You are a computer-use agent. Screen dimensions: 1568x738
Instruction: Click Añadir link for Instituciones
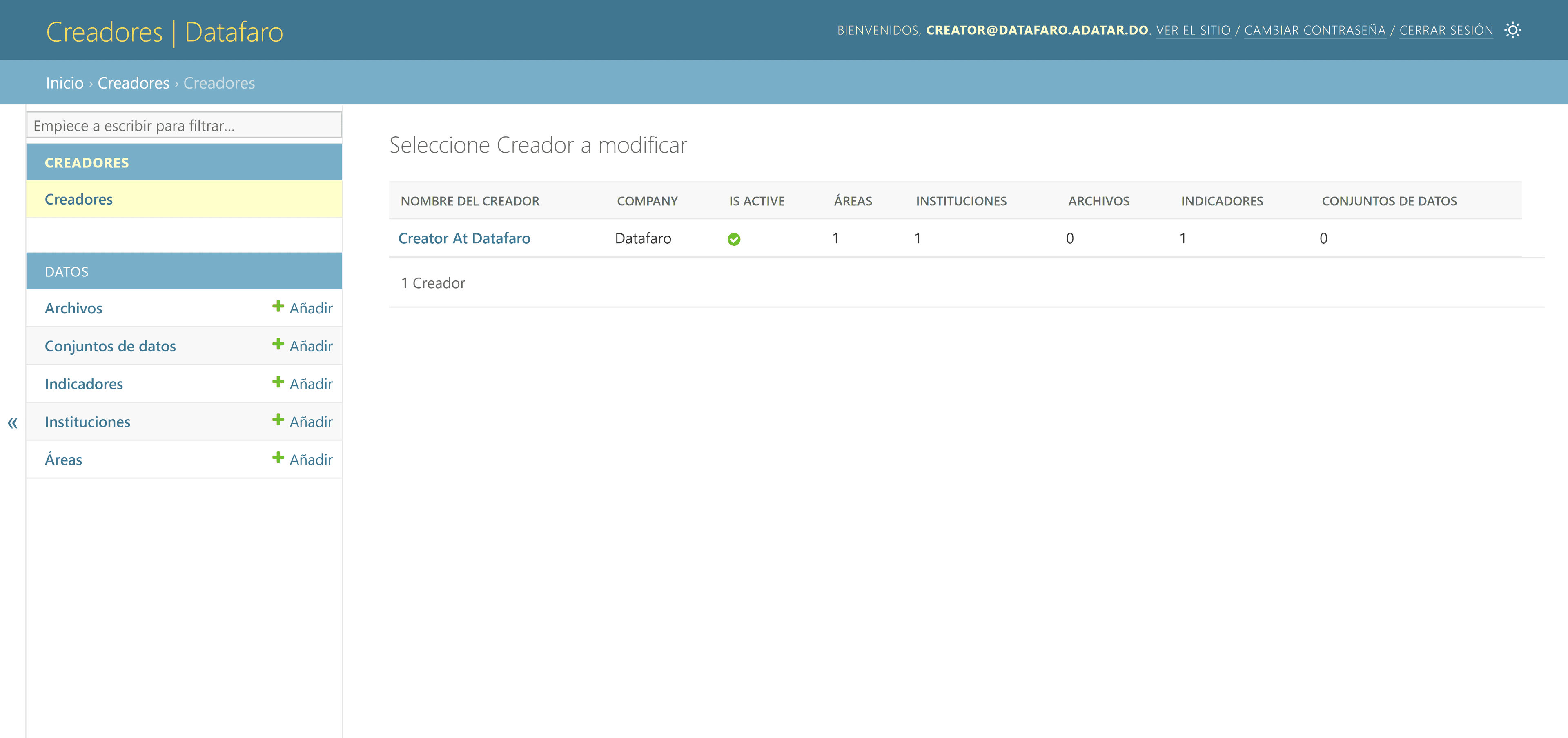(311, 422)
